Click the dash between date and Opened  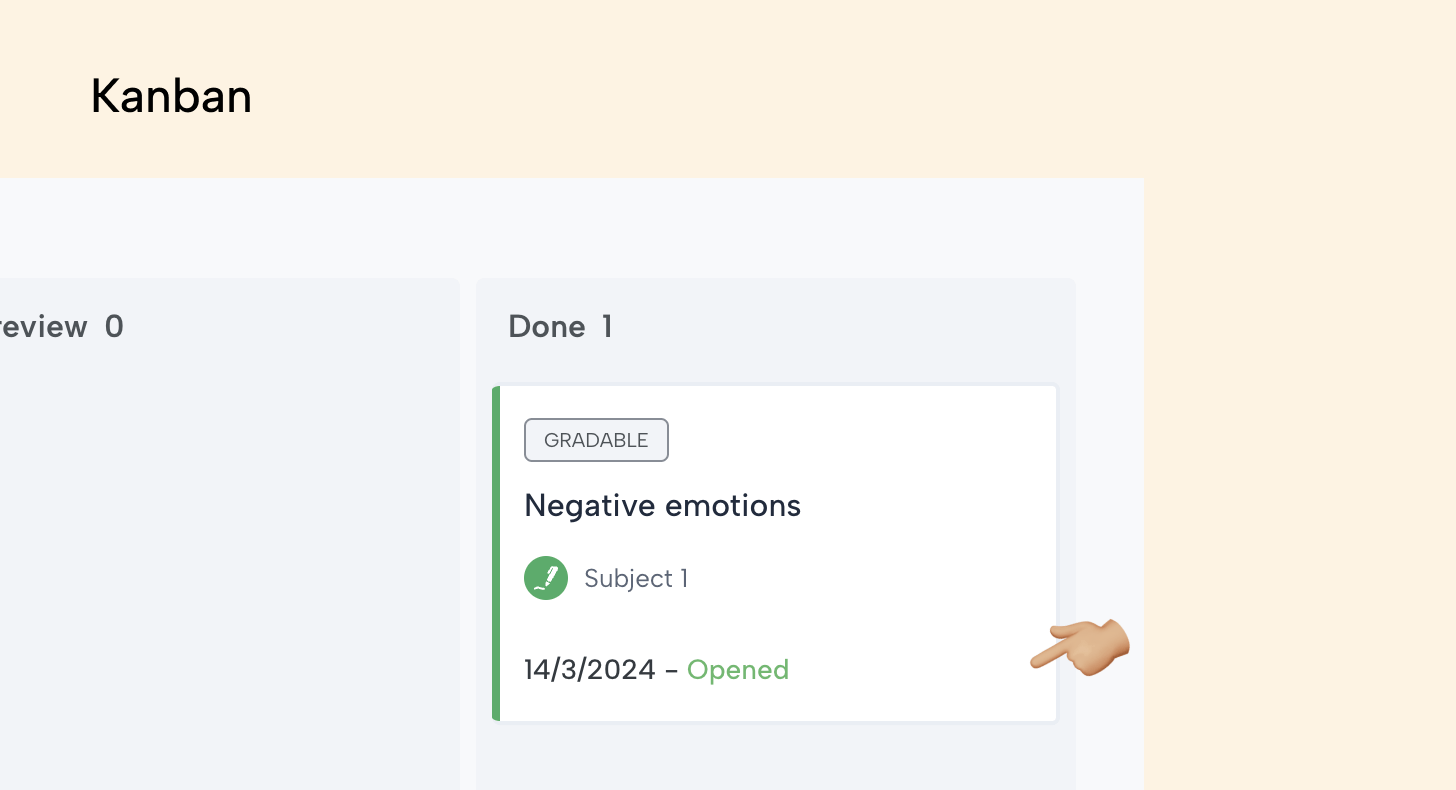coord(671,669)
